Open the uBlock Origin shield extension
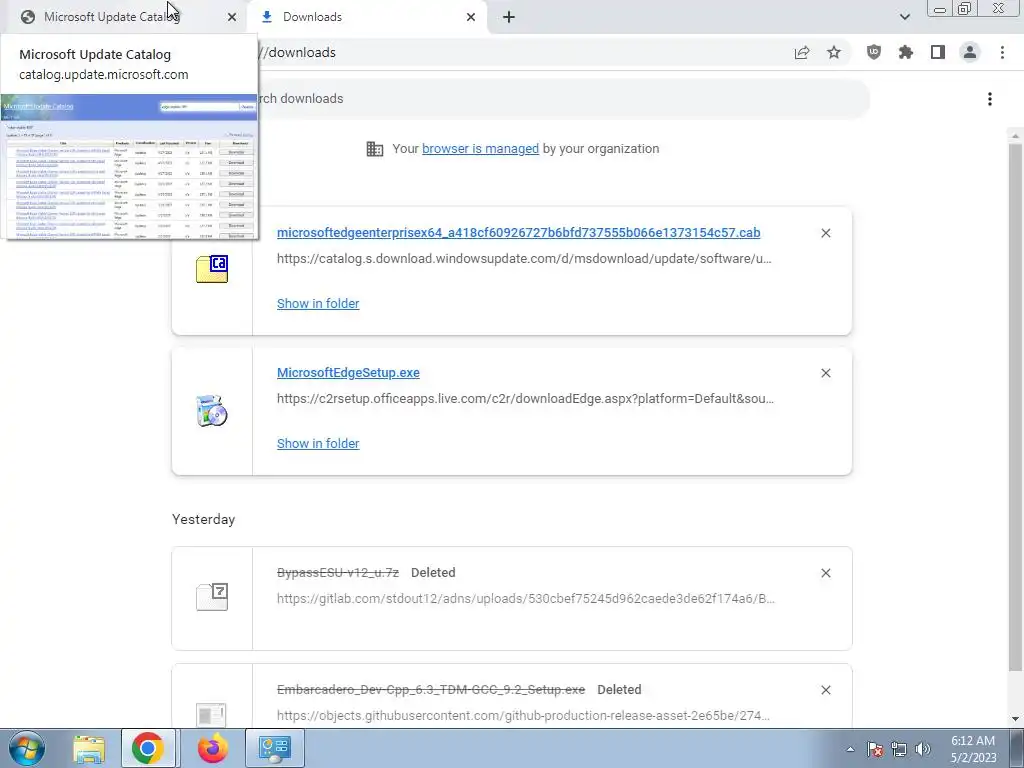Viewport: 1024px width, 768px height. pyautogui.click(x=874, y=52)
